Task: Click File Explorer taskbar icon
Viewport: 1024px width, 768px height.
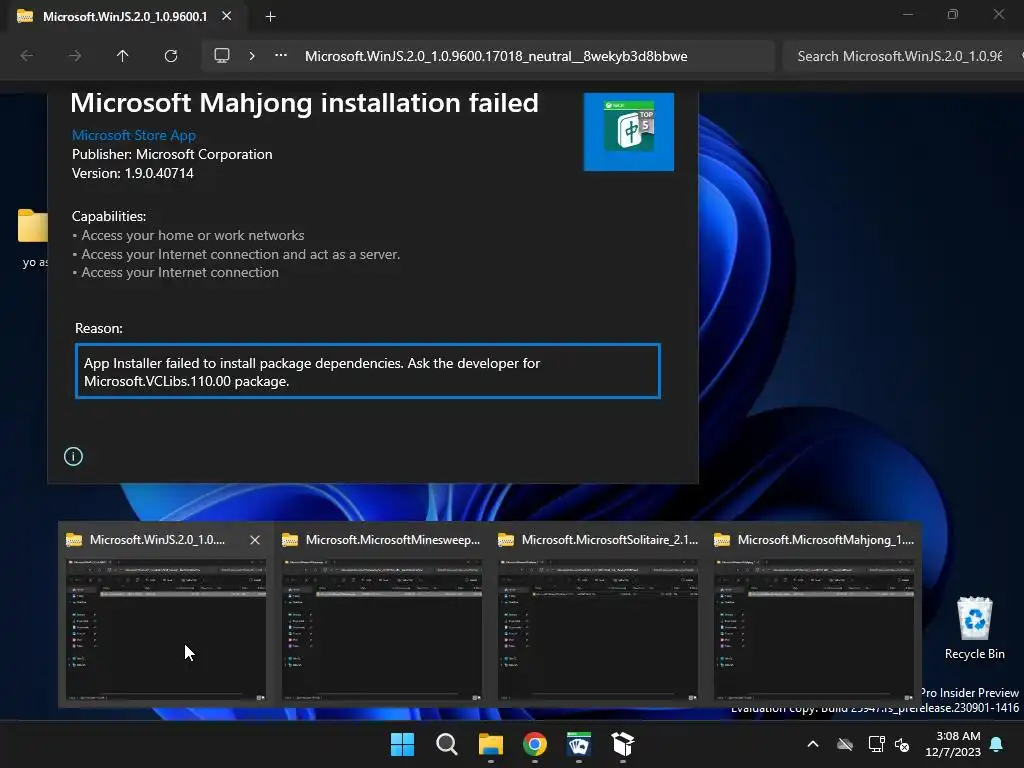Action: pos(490,744)
